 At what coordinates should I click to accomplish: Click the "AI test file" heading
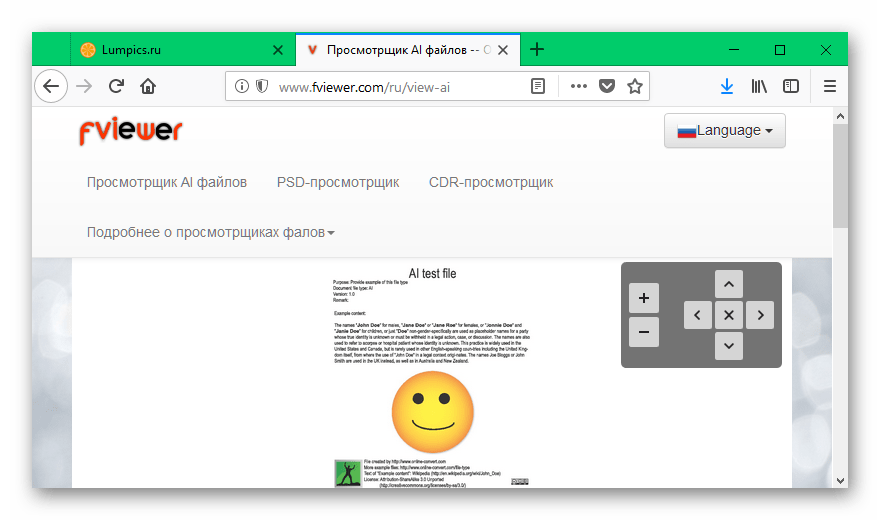pyautogui.click(x=432, y=274)
